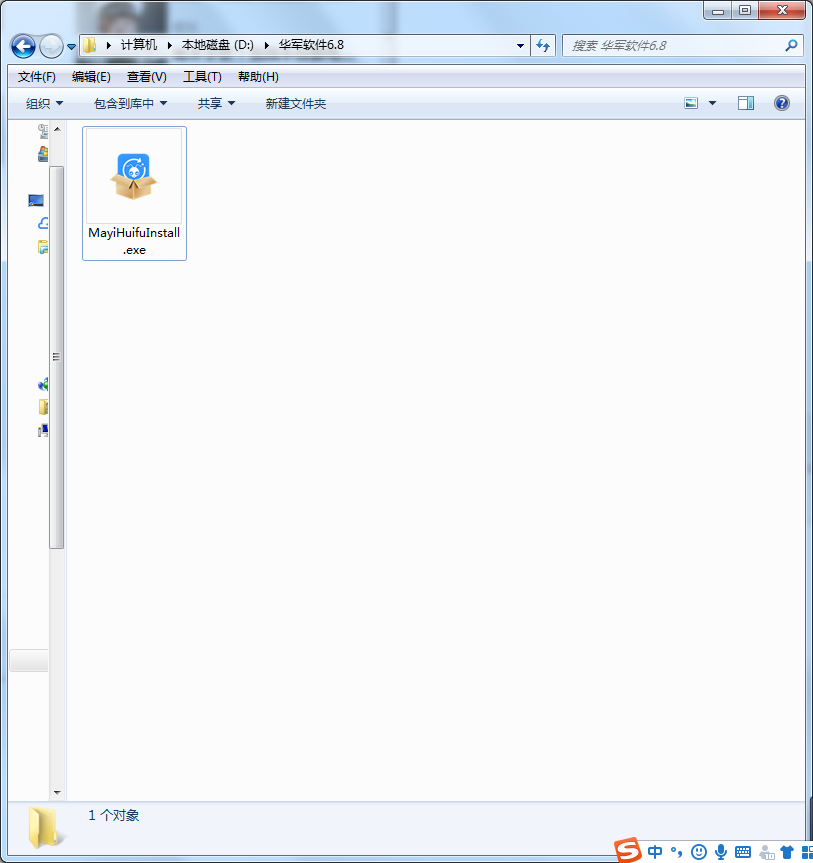This screenshot has height=863, width=813.
Task: Click the Refresh button beside address bar
Action: [543, 46]
